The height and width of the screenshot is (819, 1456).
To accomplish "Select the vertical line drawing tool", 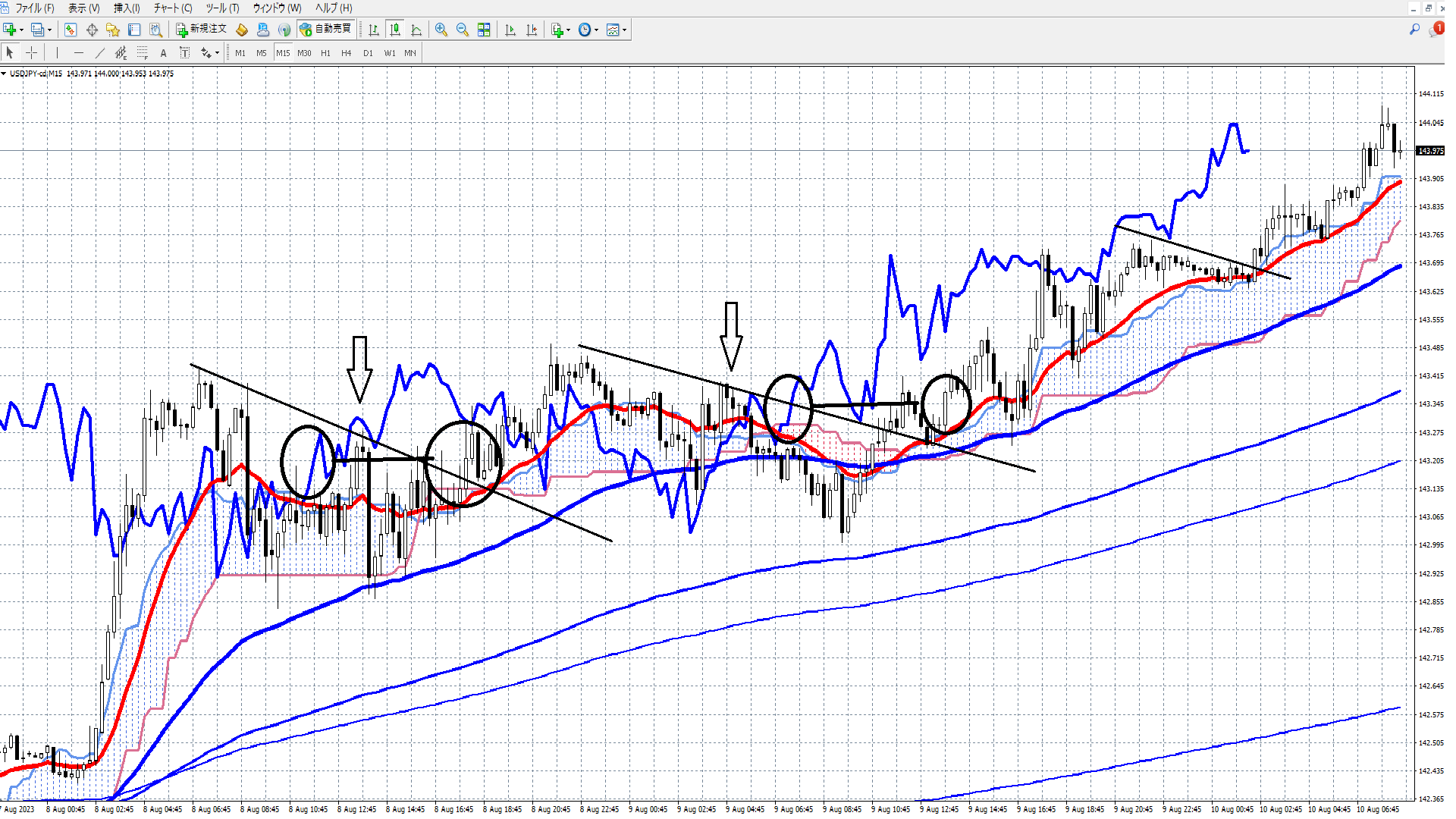I will tap(57, 52).
